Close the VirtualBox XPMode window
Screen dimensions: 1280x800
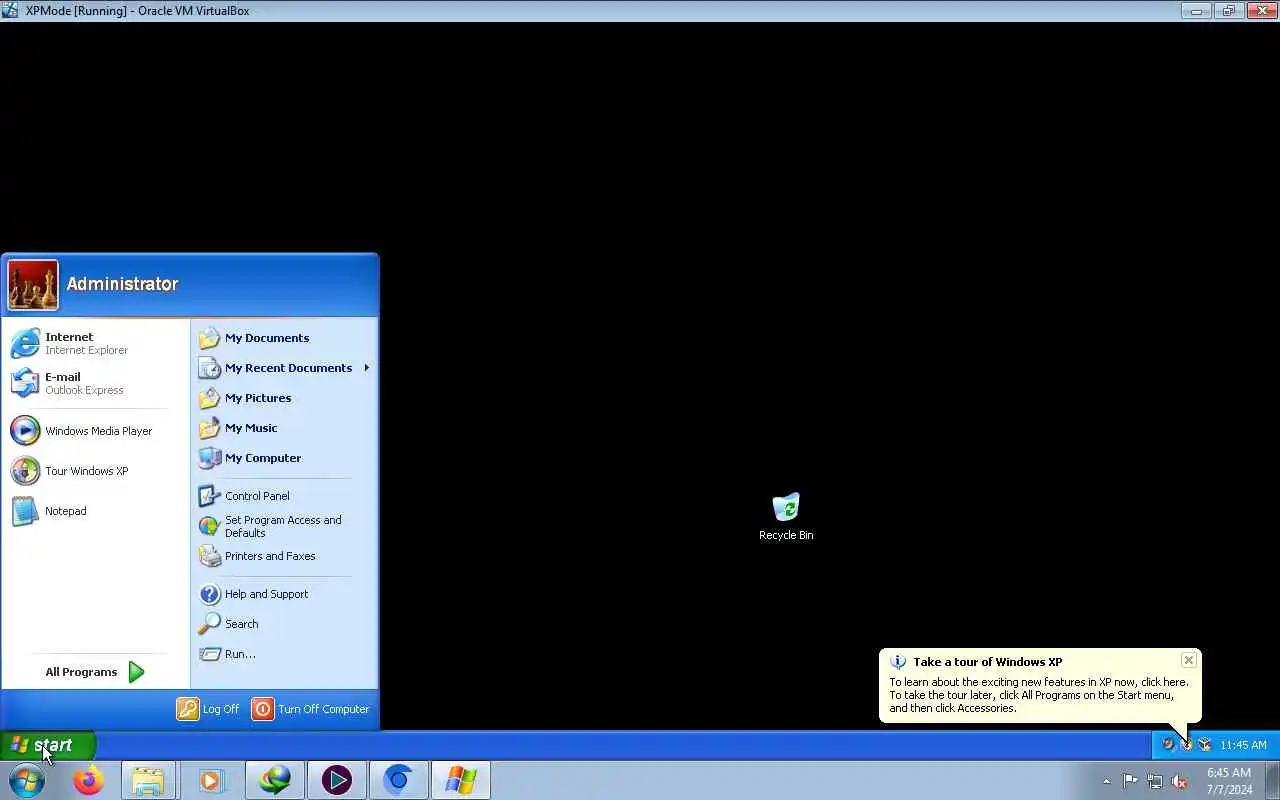click(1260, 10)
